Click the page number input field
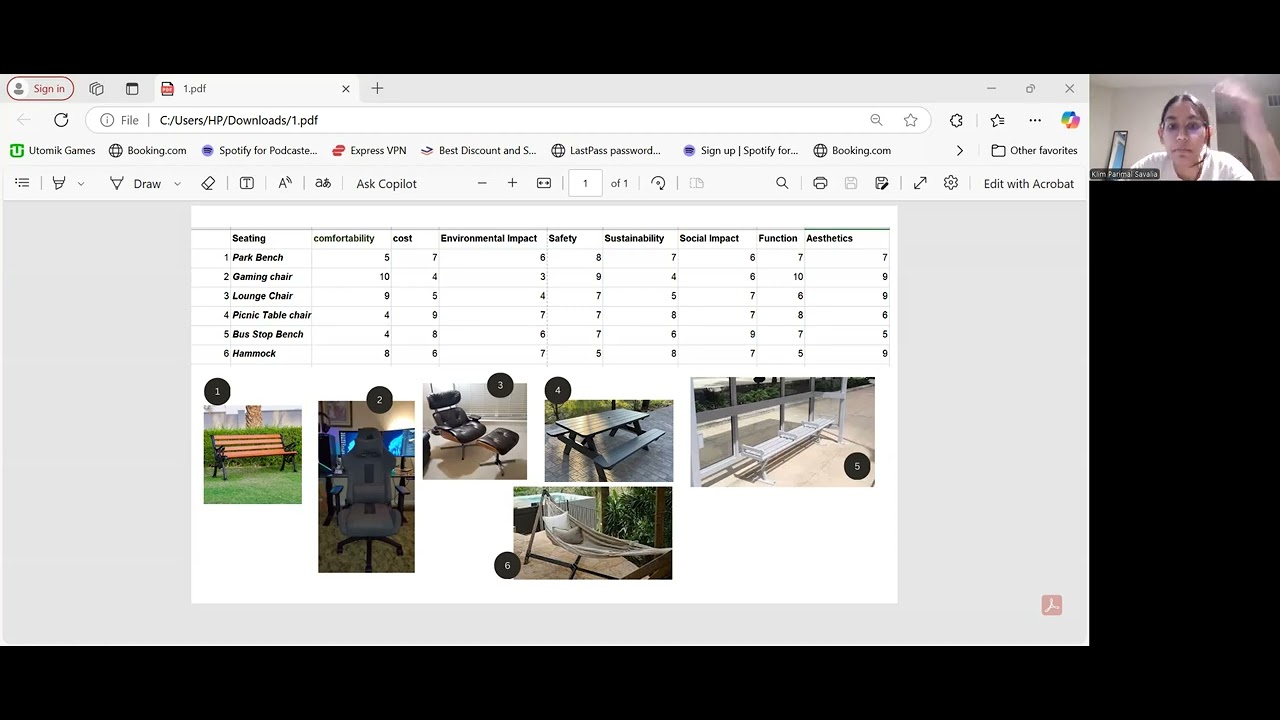This screenshot has width=1280, height=720. 585,183
